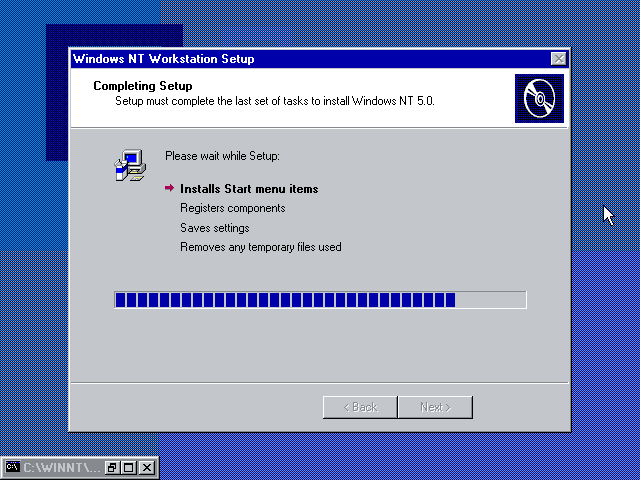
Task: Click the disabled Next button
Action: [x=436, y=407]
